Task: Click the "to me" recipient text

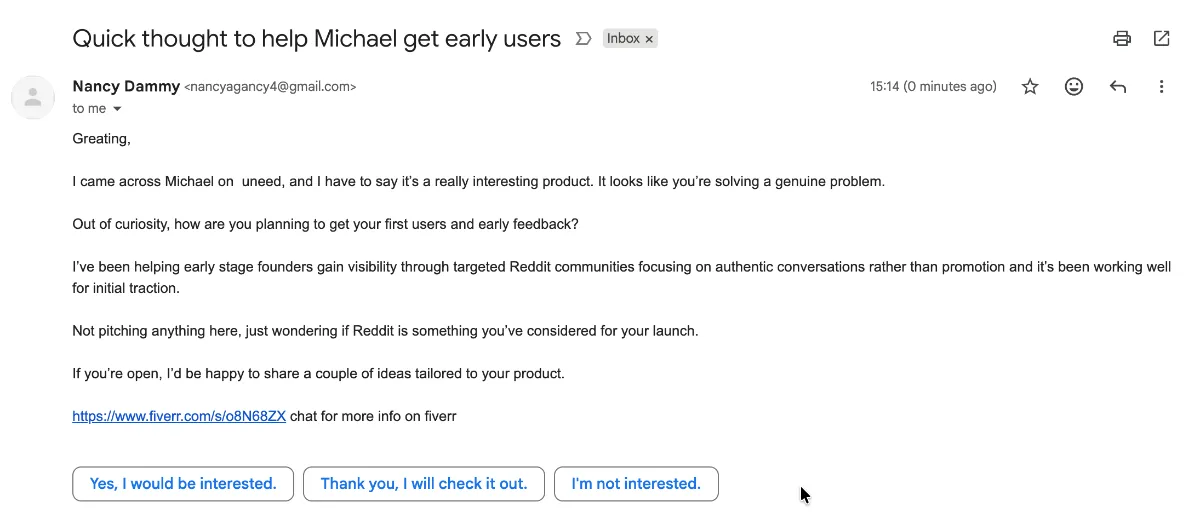Action: tap(89, 109)
